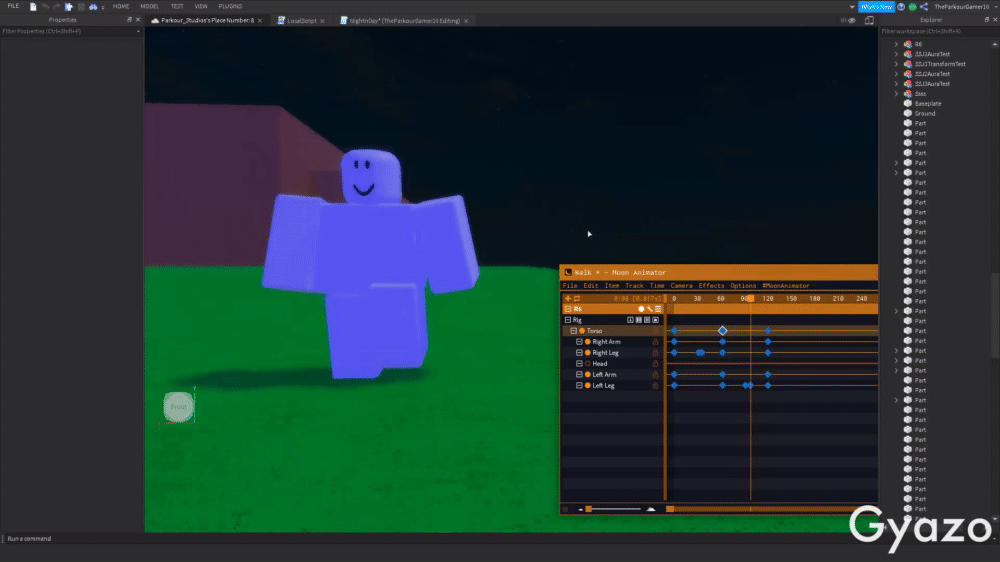Click the second square icon on Rig row
The image size is (1000, 562).
coord(638,320)
